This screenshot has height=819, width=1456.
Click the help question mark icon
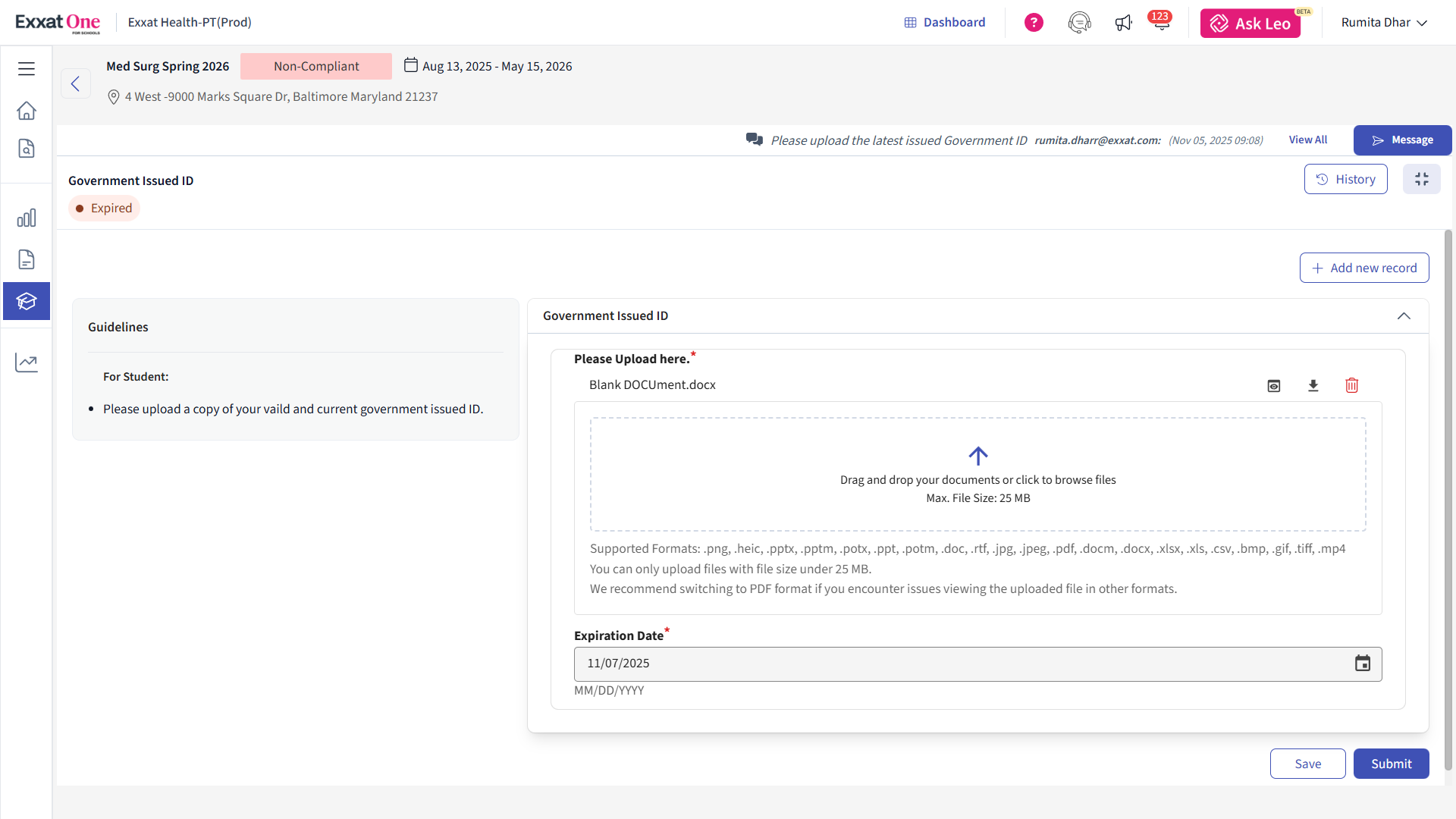tap(1034, 23)
